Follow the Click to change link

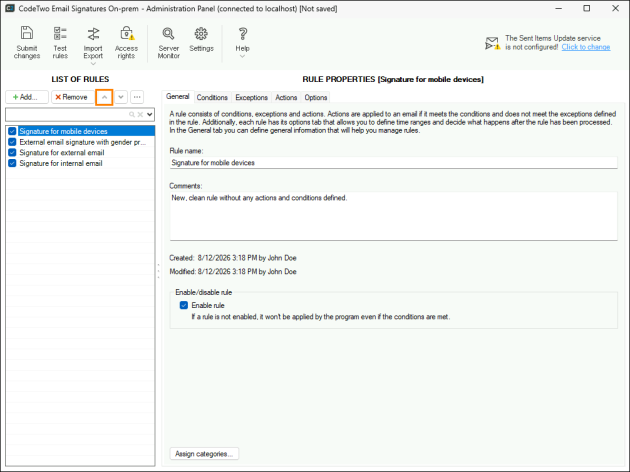pyautogui.click(x=586, y=47)
